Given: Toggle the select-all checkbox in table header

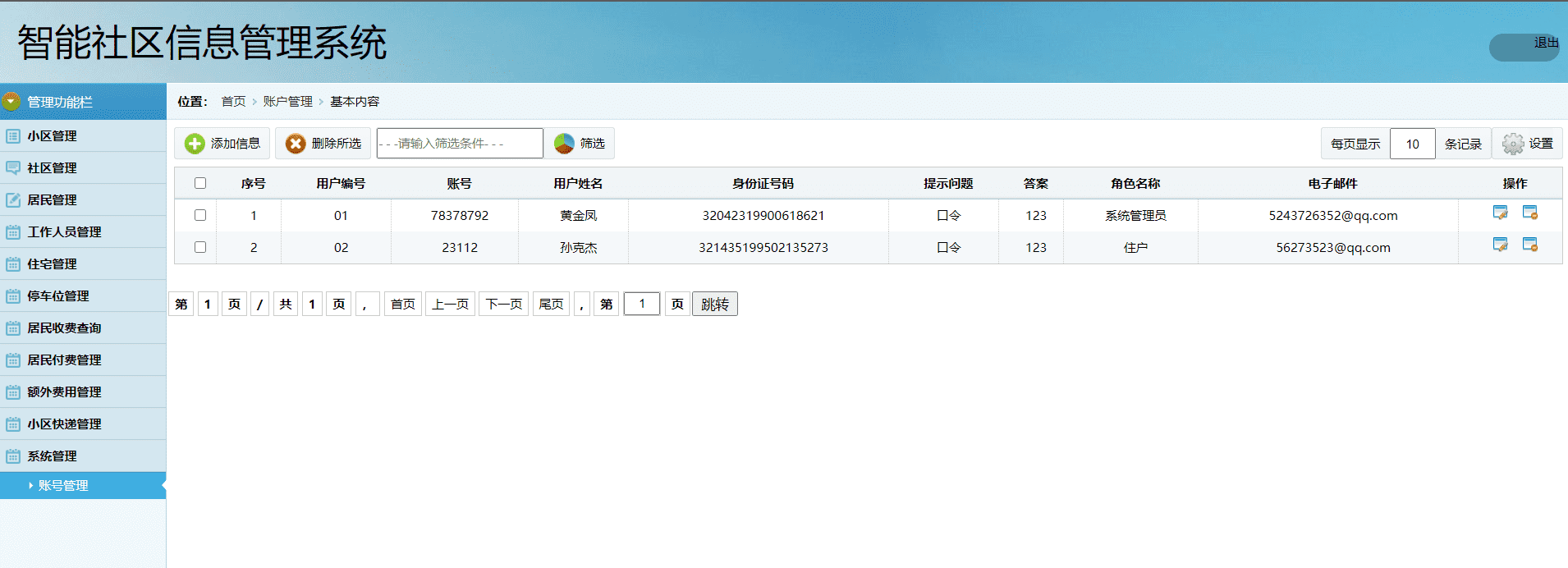Looking at the screenshot, I should click(x=200, y=183).
